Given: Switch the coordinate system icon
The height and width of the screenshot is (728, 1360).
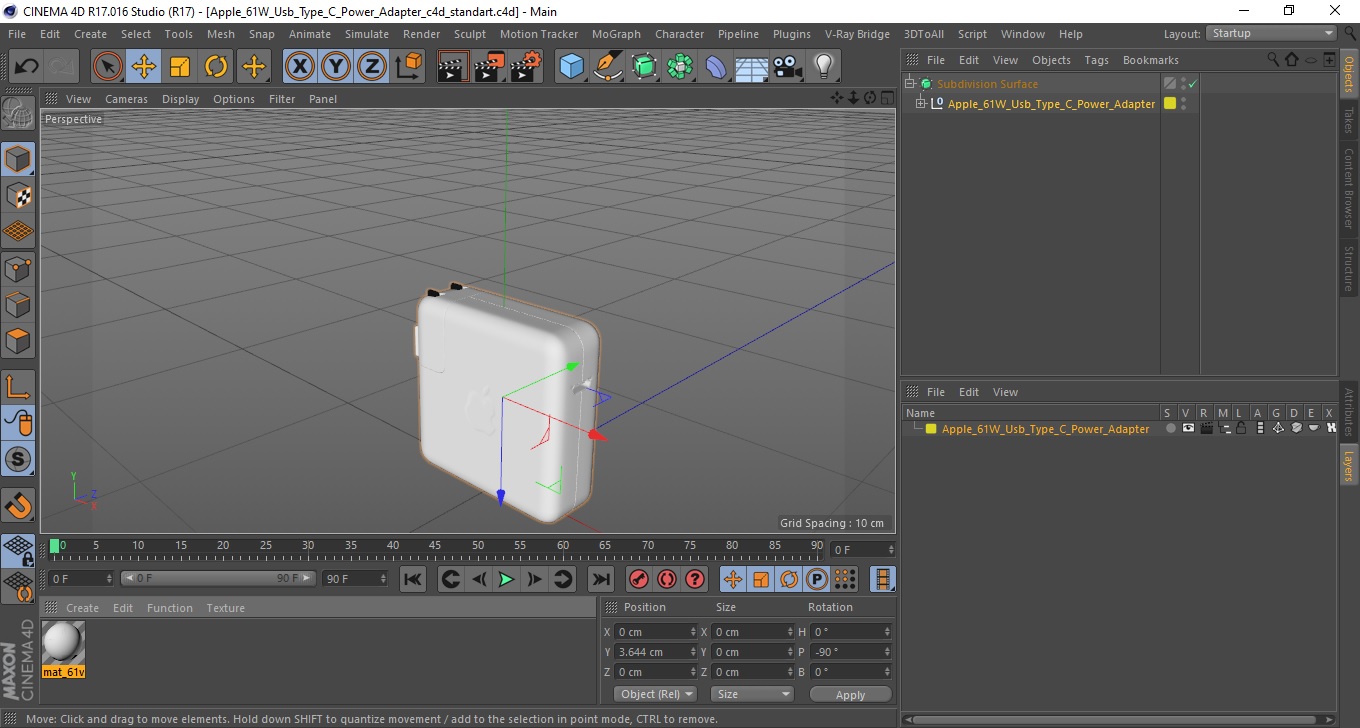Looking at the screenshot, I should click(x=408, y=67).
